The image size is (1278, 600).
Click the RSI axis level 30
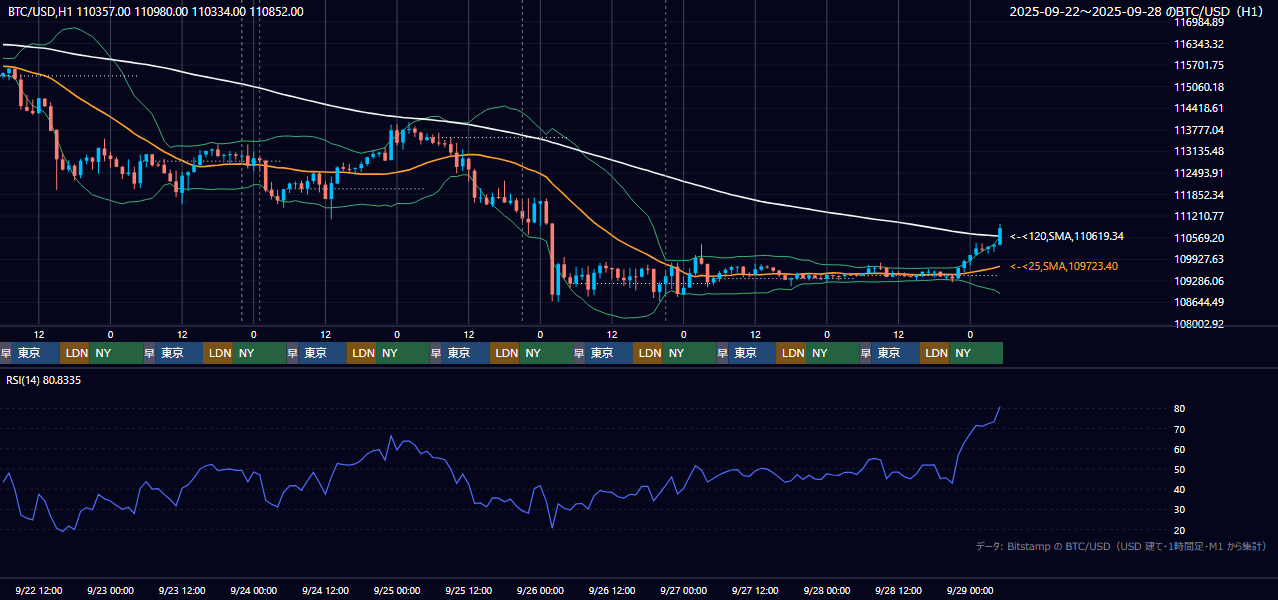click(x=1180, y=510)
